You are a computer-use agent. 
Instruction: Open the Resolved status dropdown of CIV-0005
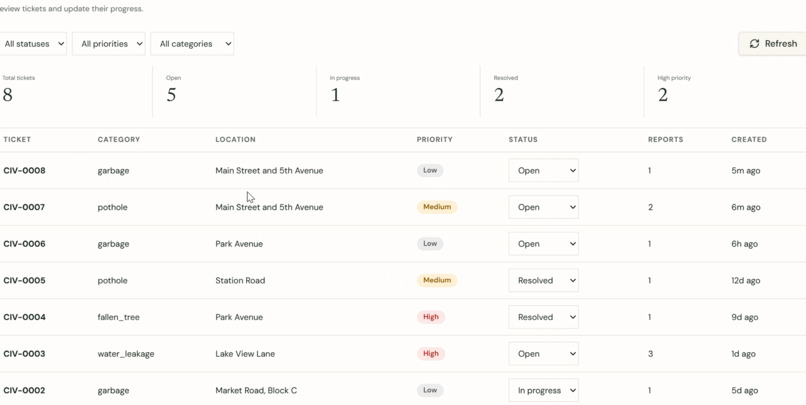543,281
